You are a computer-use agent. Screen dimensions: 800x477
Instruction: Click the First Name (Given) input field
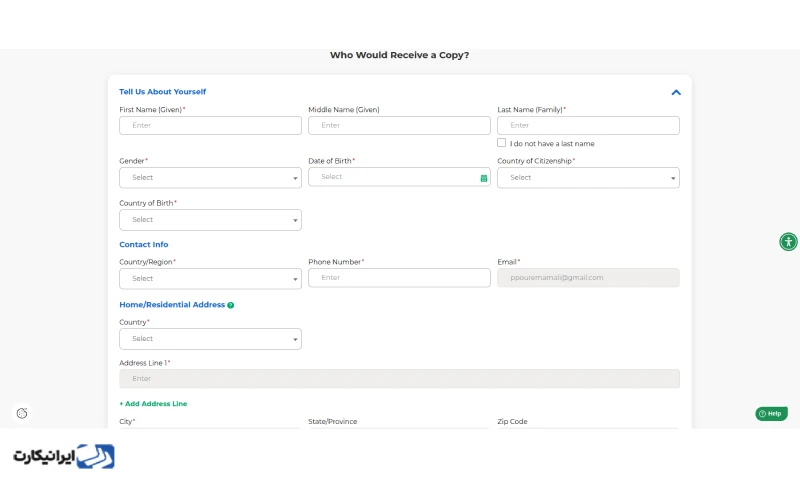(210, 125)
